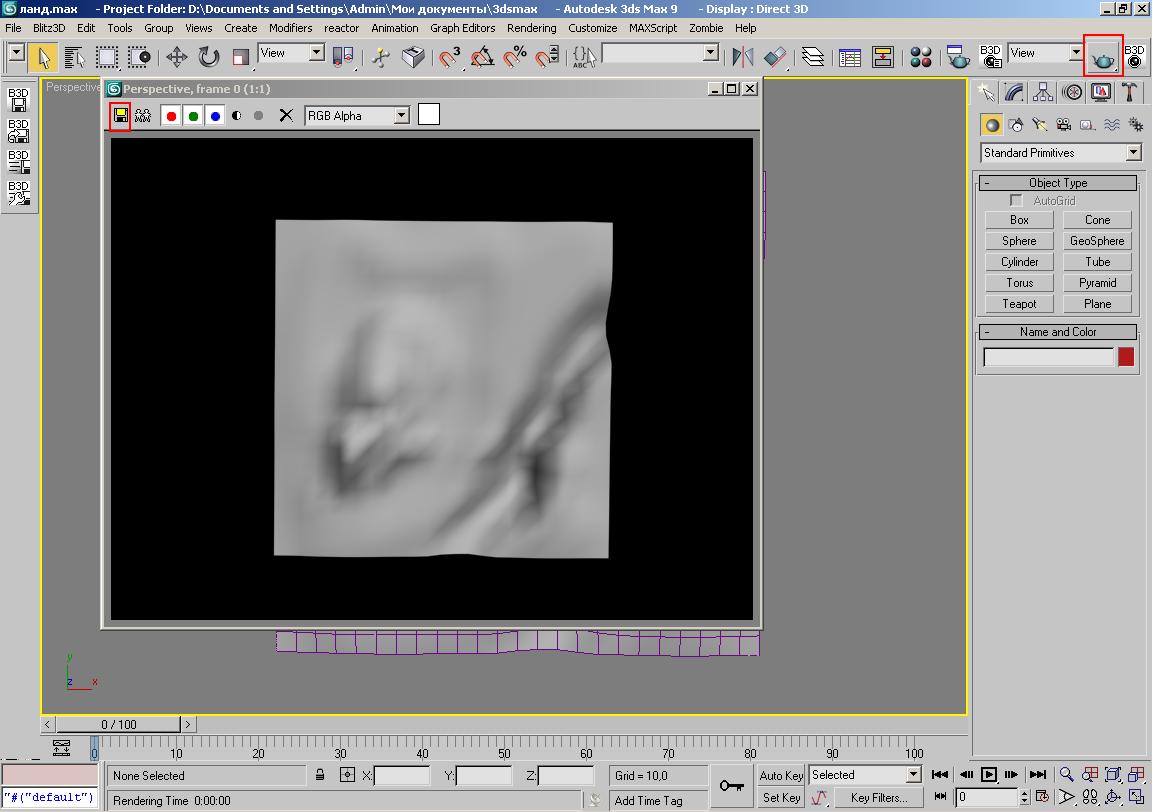
Task: Select the Rotate tool in main toolbar
Action: [x=208, y=57]
